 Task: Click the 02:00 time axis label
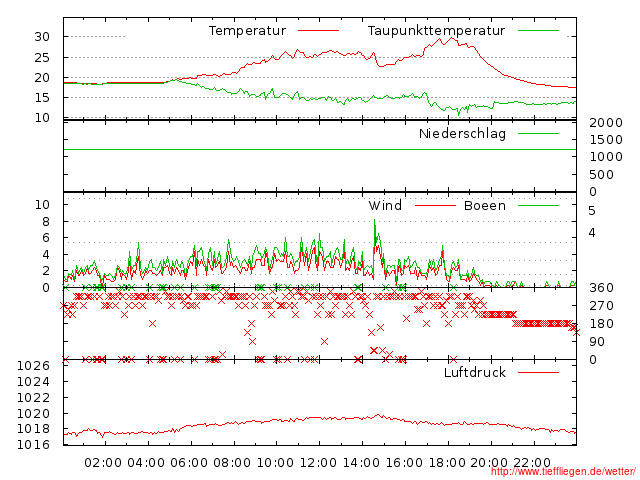(x=103, y=463)
